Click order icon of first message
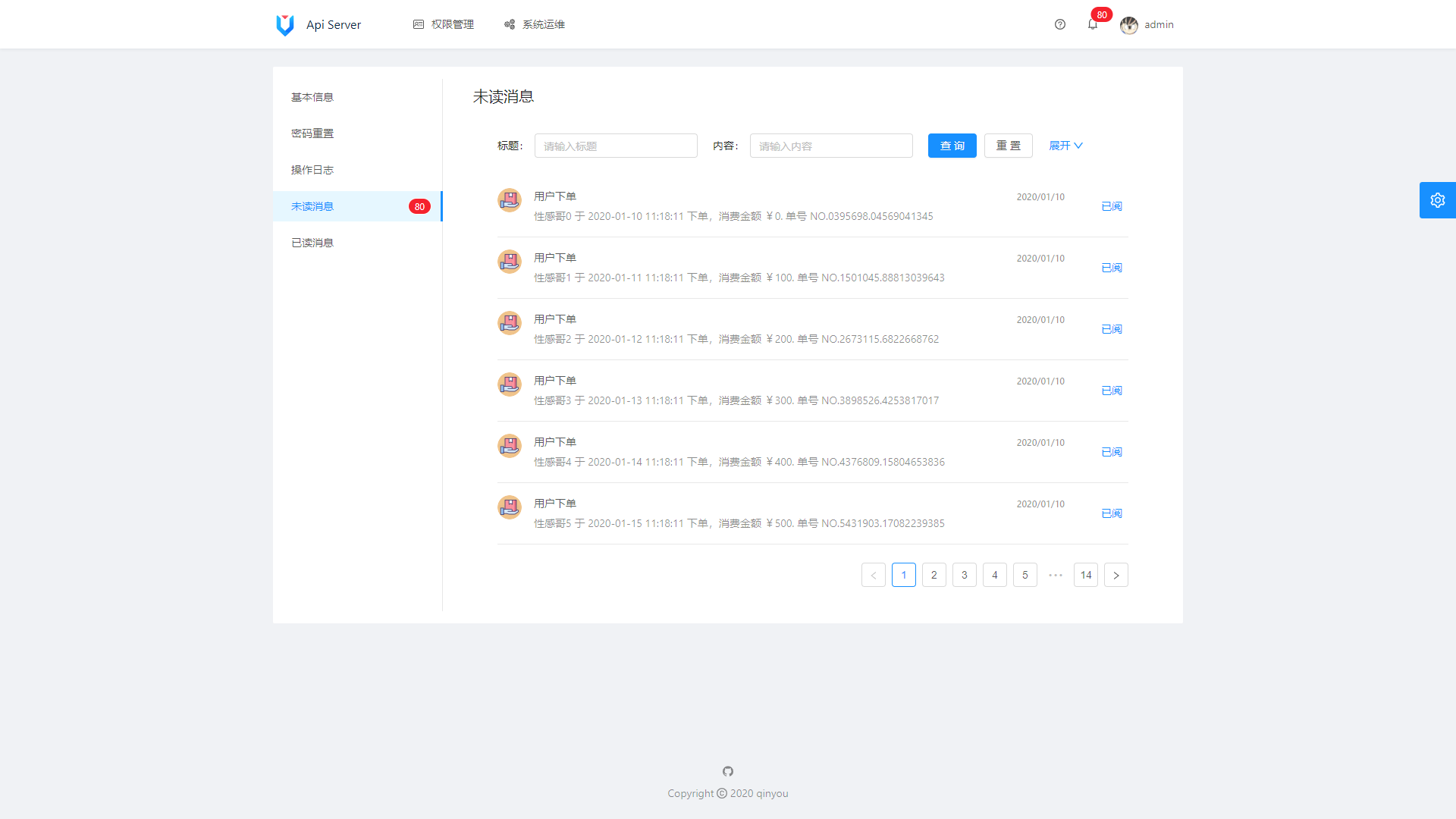 (510, 200)
